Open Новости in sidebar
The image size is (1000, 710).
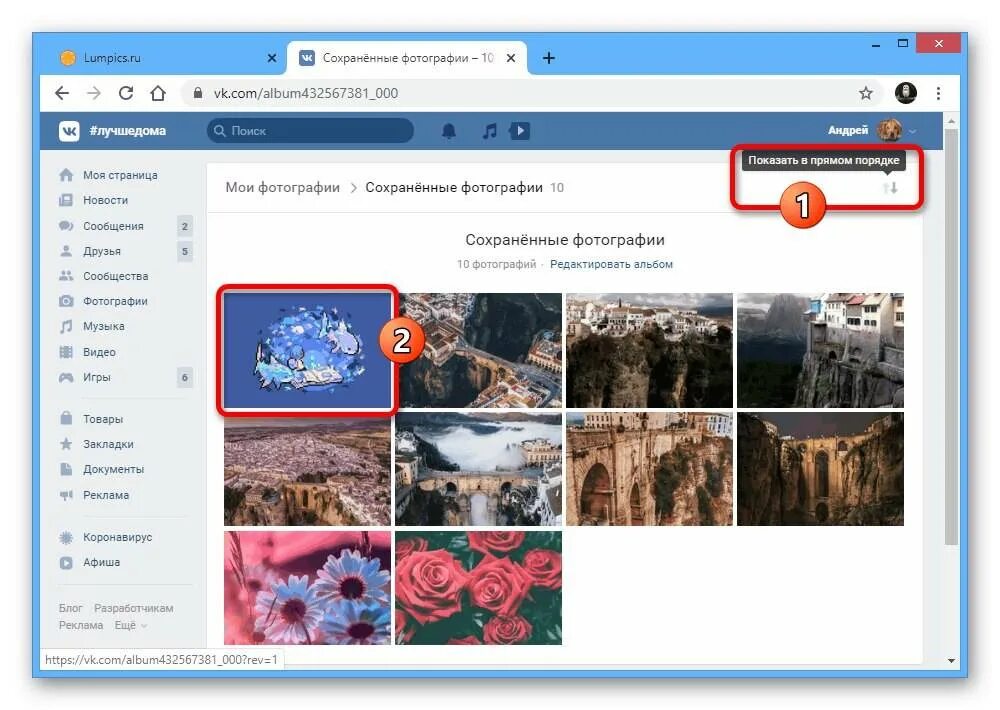pos(105,200)
